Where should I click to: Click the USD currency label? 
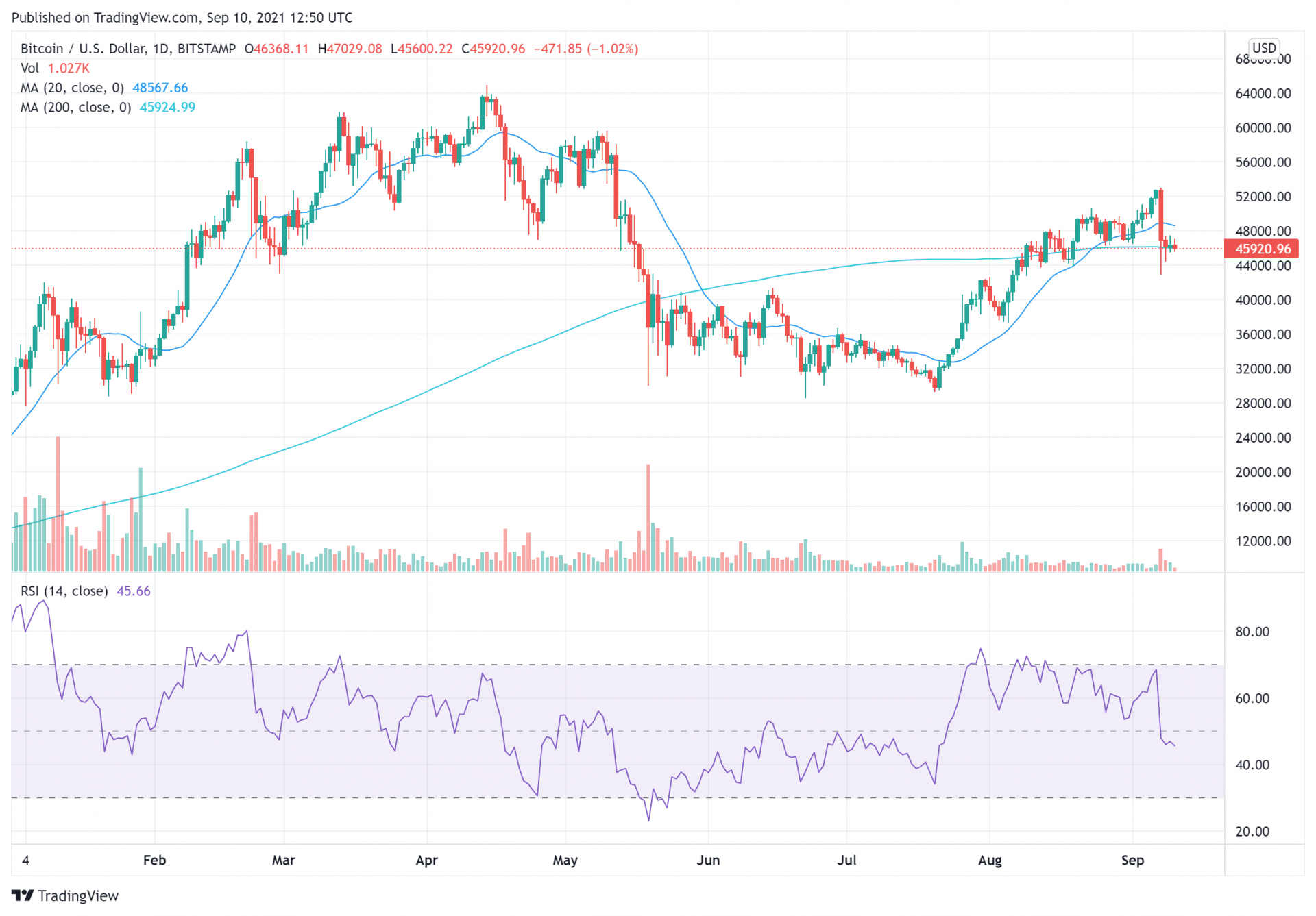pos(1264,48)
